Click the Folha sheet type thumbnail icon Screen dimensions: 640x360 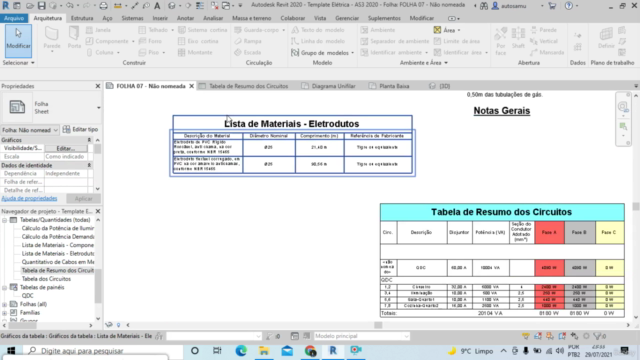coord(17,107)
